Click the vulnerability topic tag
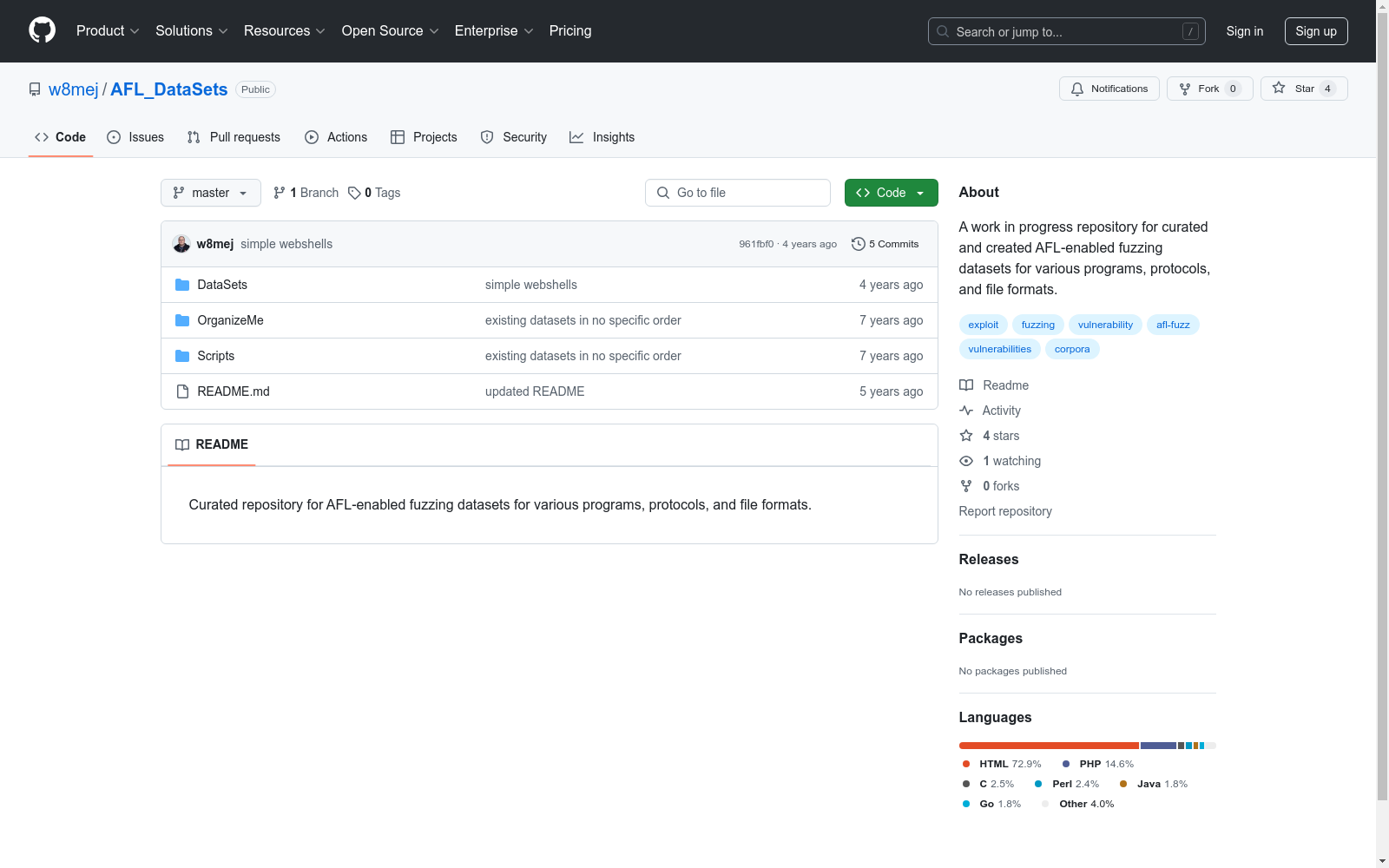 [x=1105, y=325]
